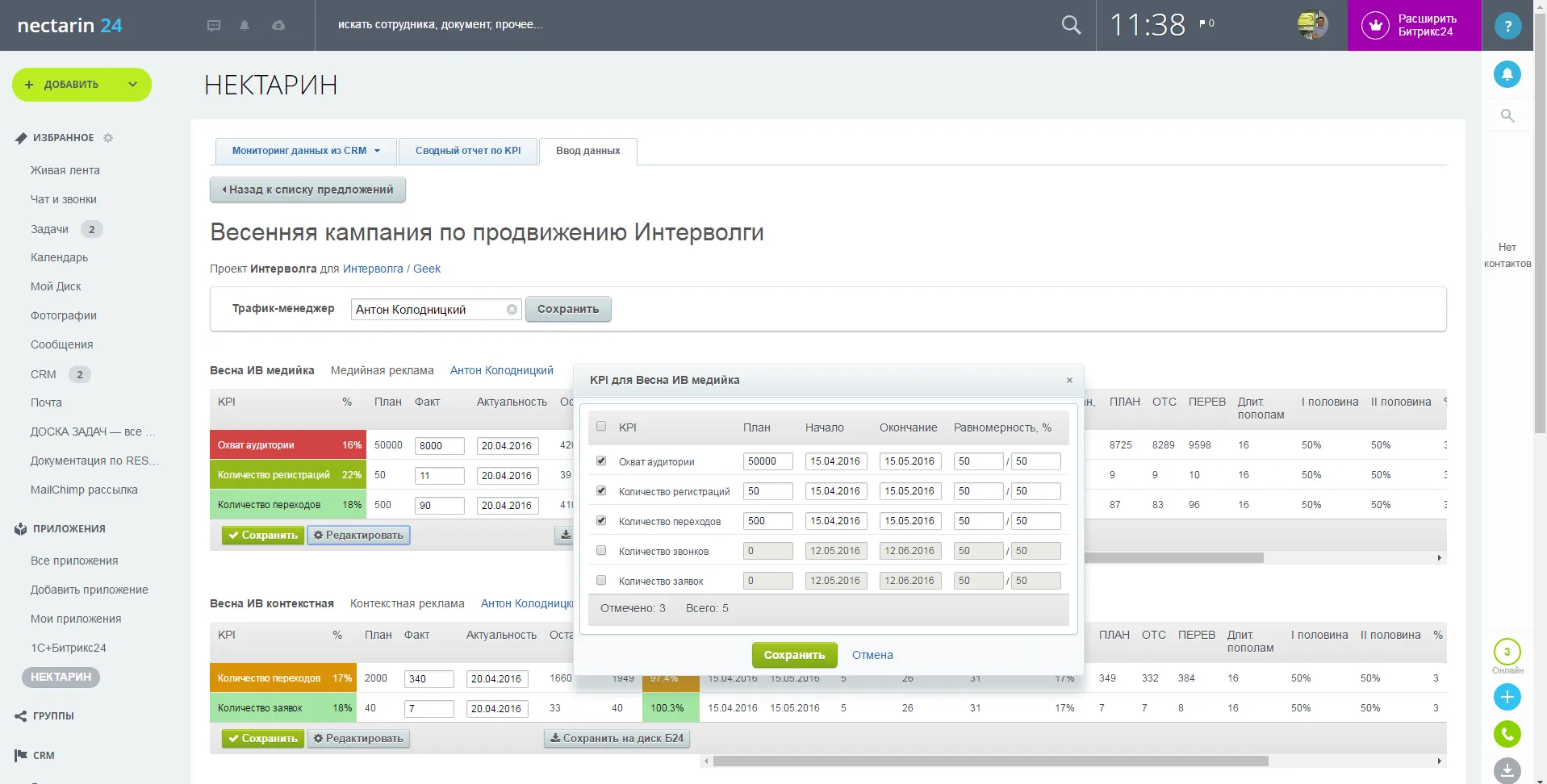Click the question mark help icon

coord(1507,26)
